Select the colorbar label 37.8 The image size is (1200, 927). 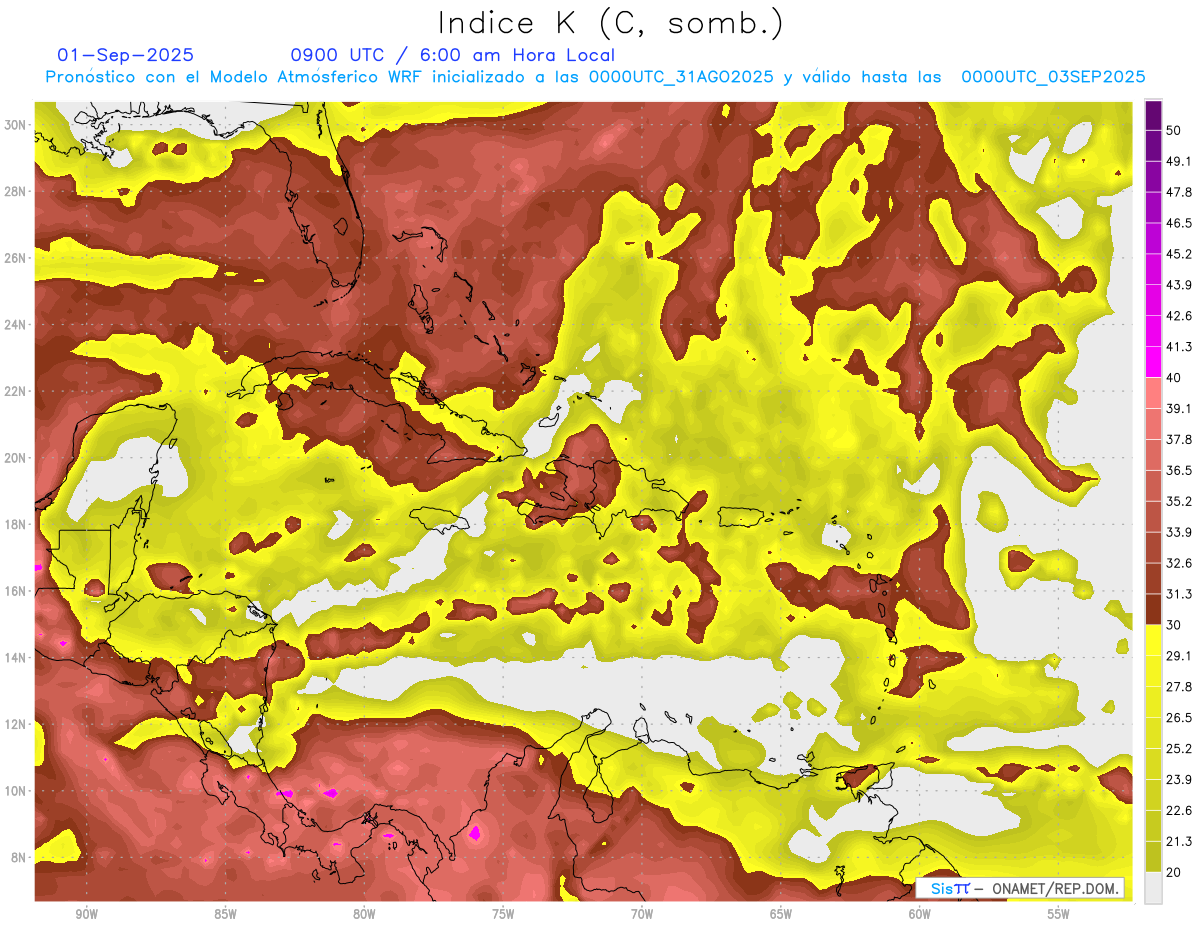click(1179, 440)
